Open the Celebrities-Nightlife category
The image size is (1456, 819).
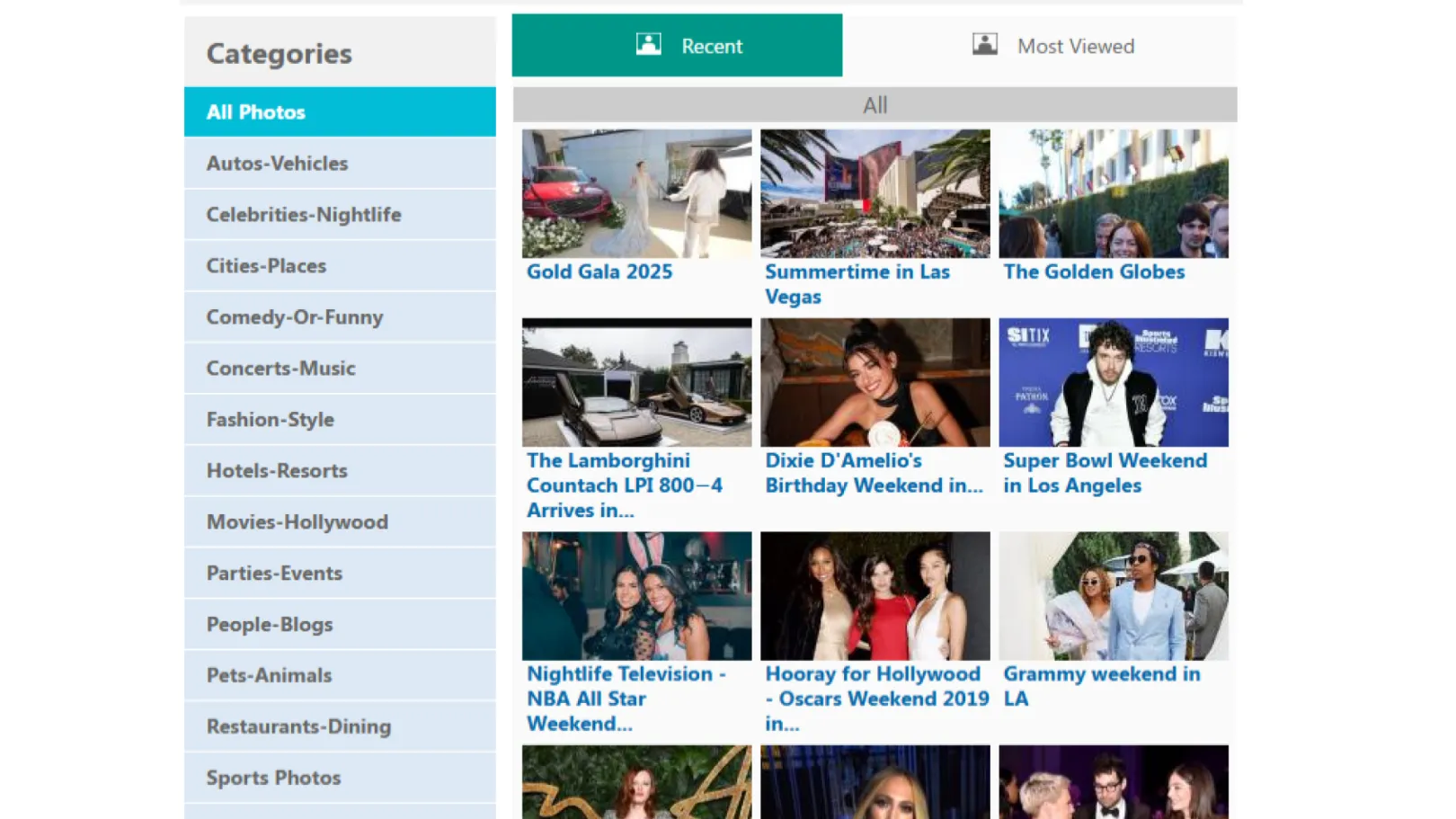tap(340, 215)
